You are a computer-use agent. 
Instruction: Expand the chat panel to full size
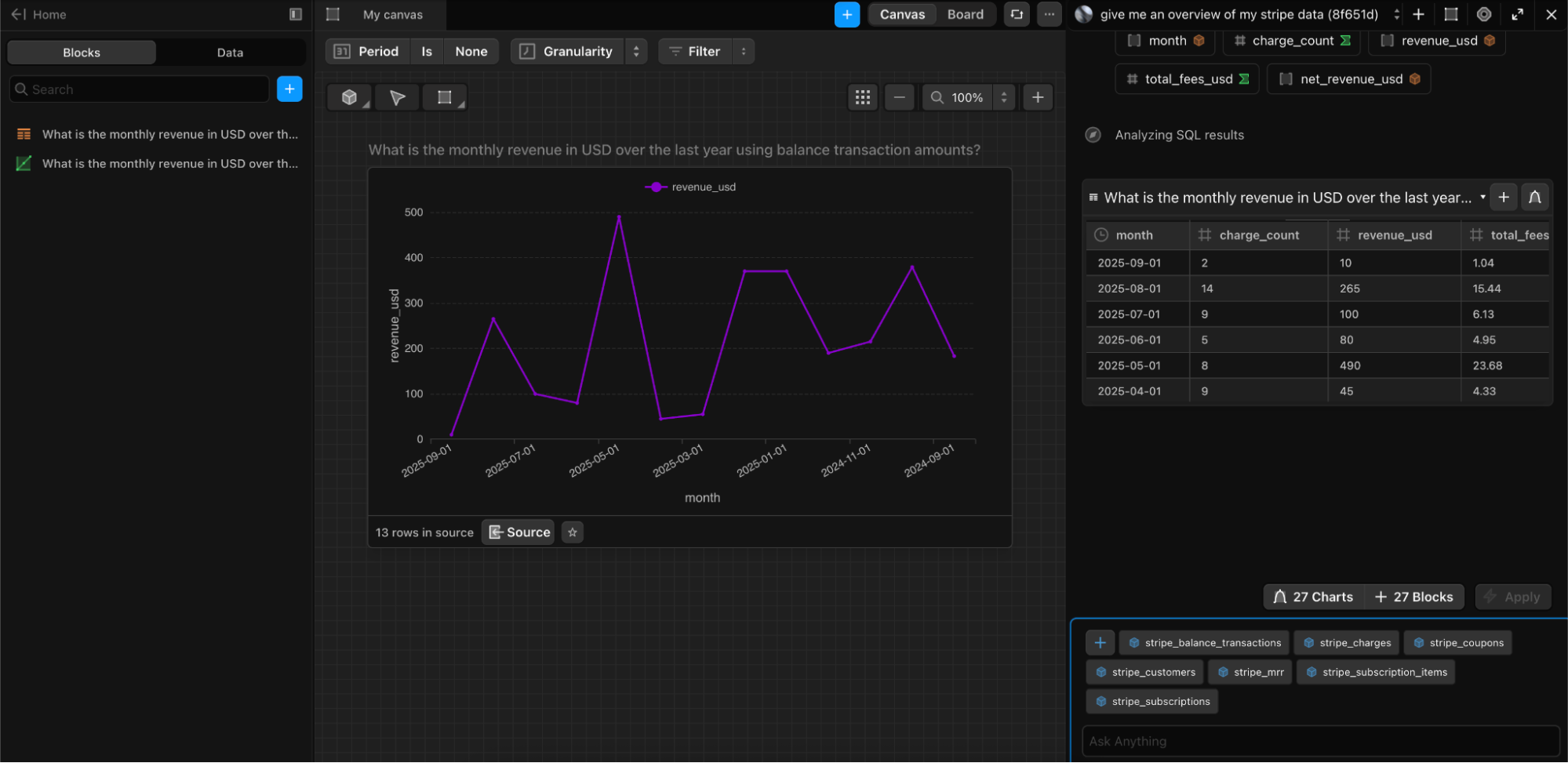[1518, 14]
